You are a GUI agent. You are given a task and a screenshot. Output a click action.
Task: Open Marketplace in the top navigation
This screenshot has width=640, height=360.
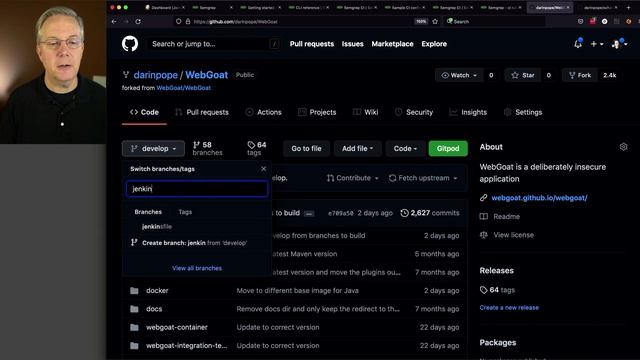pyautogui.click(x=392, y=44)
